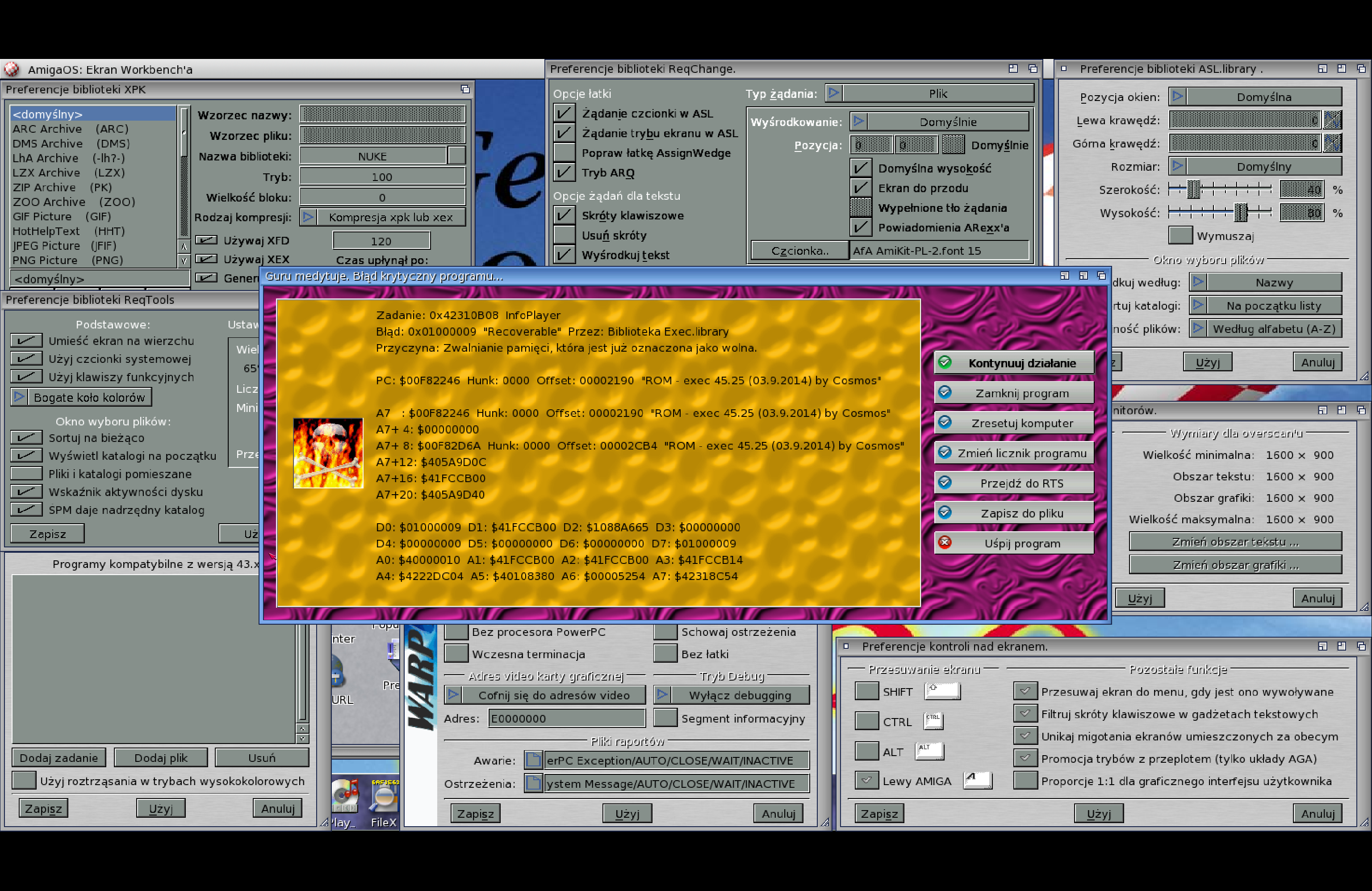Click Kontynuuj działanie button
Screen dimensions: 1372x891
[x=1013, y=363]
